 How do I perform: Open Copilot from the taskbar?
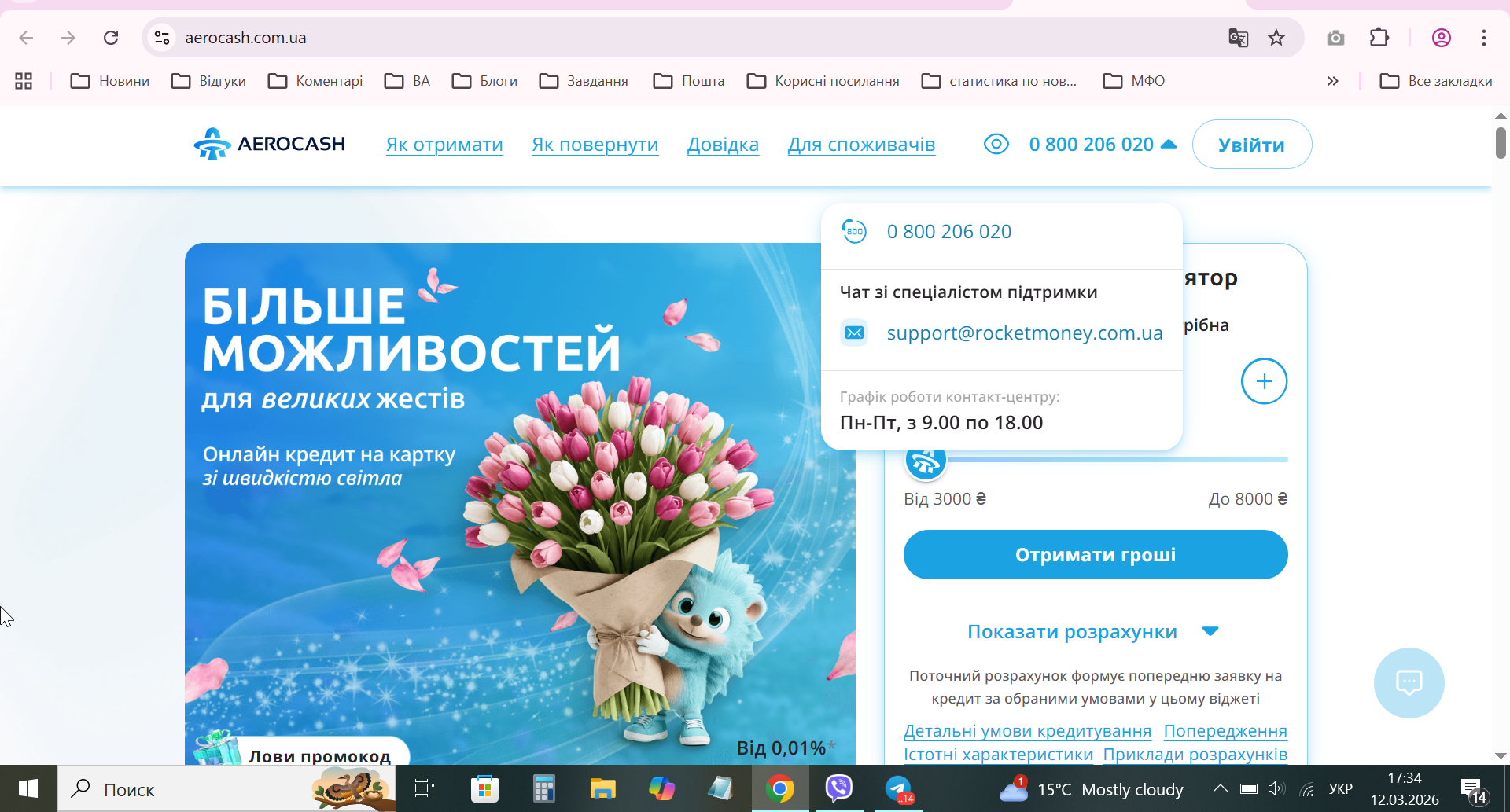point(661,788)
